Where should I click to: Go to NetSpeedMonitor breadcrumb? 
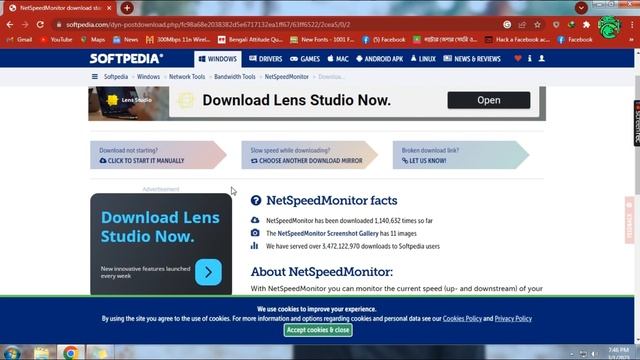[x=287, y=77]
